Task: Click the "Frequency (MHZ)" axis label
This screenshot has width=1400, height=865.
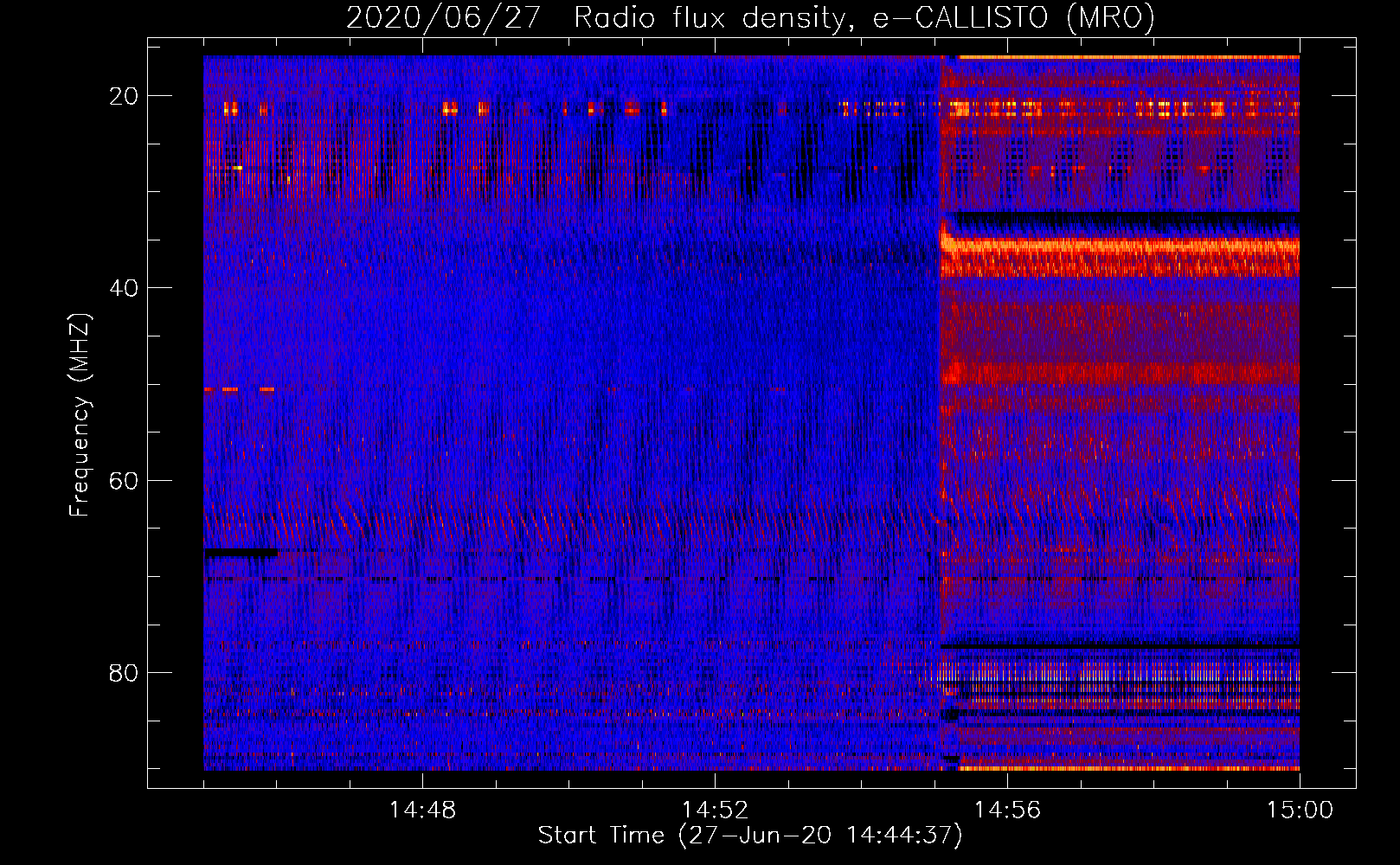Action: 80,414
